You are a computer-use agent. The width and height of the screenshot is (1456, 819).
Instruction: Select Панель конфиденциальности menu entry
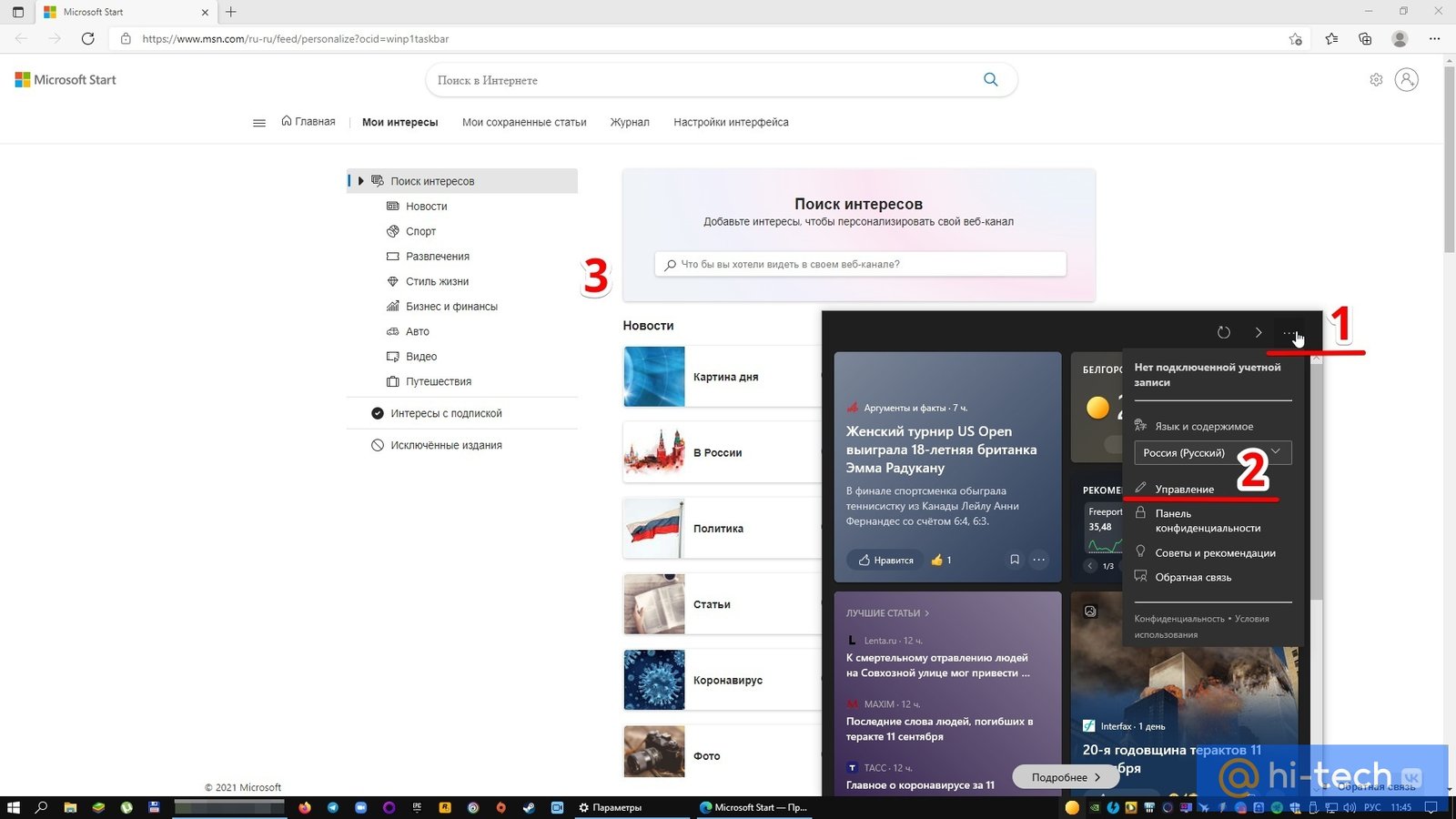[x=1208, y=521]
